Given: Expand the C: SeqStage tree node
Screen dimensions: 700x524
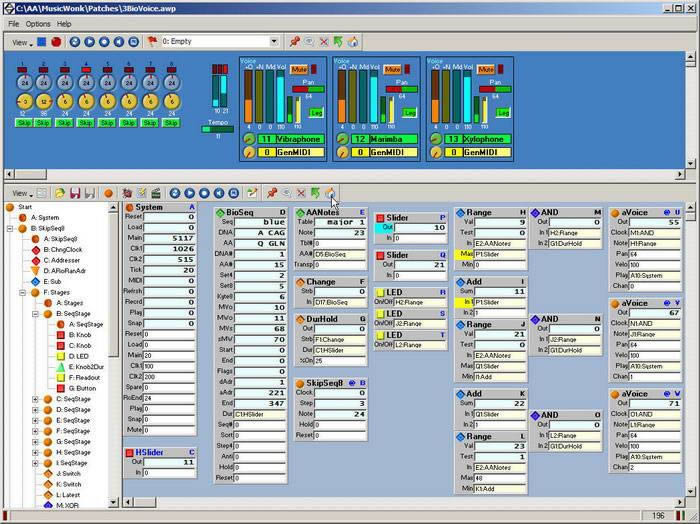Looking at the screenshot, I should (35, 399).
